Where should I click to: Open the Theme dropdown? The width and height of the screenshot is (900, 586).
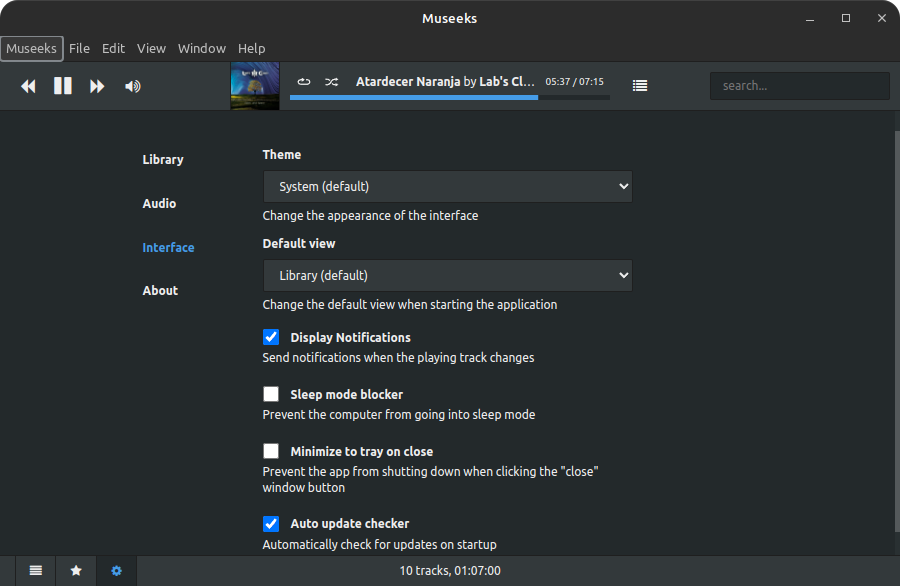(447, 187)
